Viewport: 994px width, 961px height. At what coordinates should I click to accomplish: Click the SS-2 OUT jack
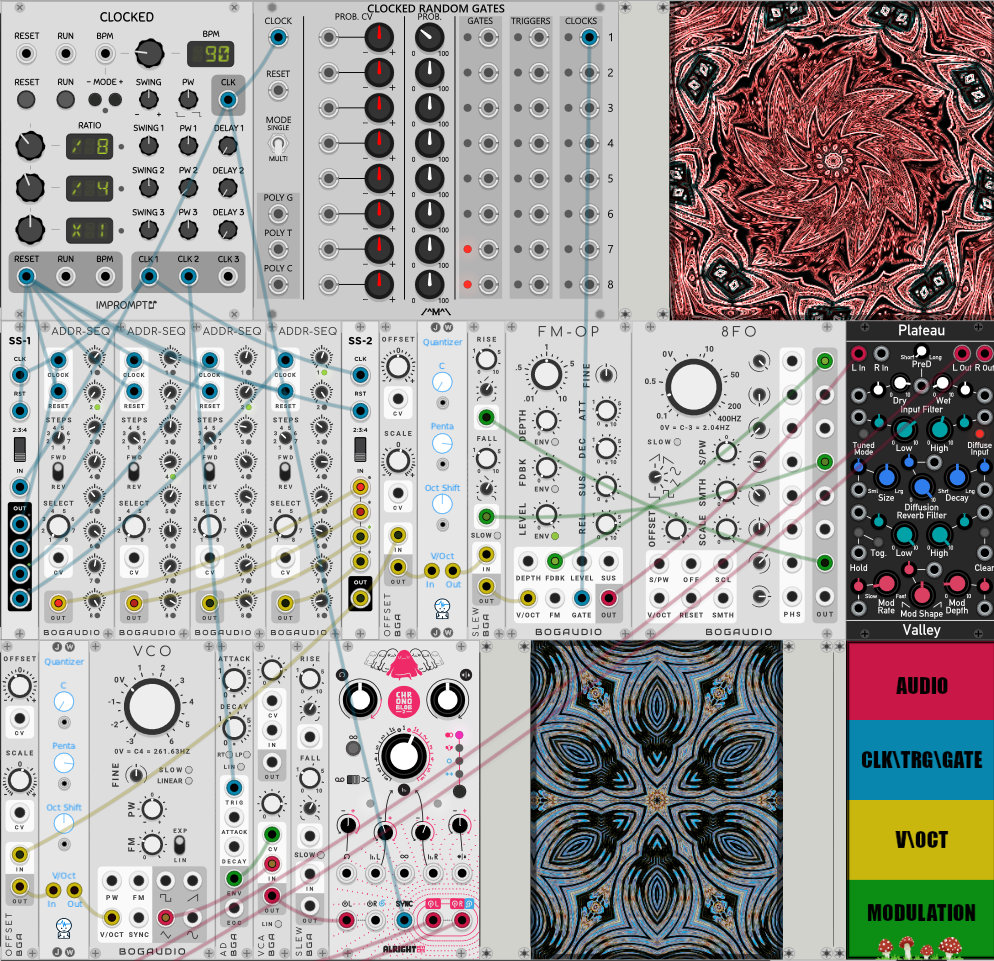pyautogui.click(x=359, y=598)
